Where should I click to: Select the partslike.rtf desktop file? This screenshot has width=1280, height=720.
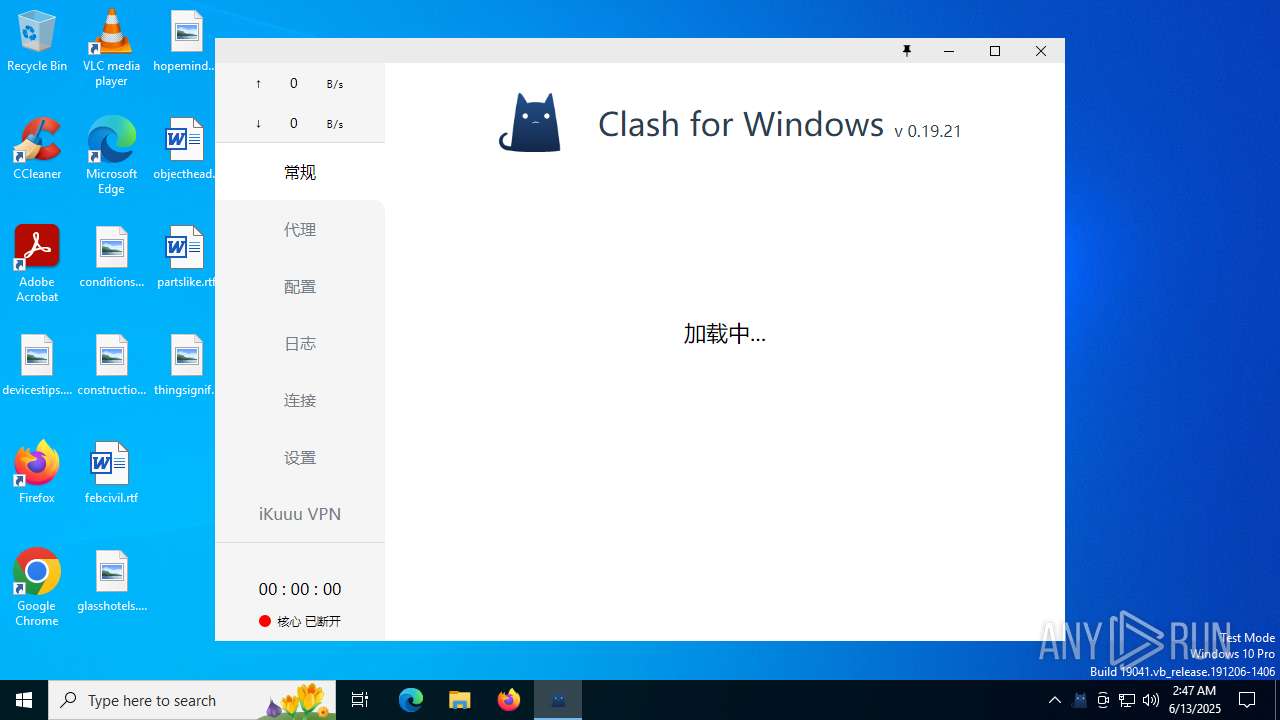pos(186,257)
